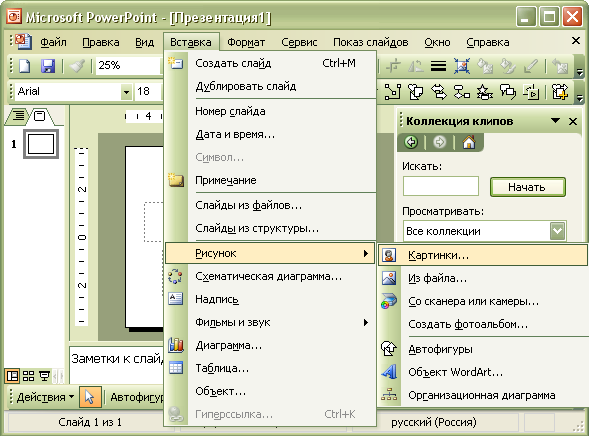Open the Slides tab in left pane
Image resolution: width=589 pixels, height=436 pixels.
tap(39, 115)
